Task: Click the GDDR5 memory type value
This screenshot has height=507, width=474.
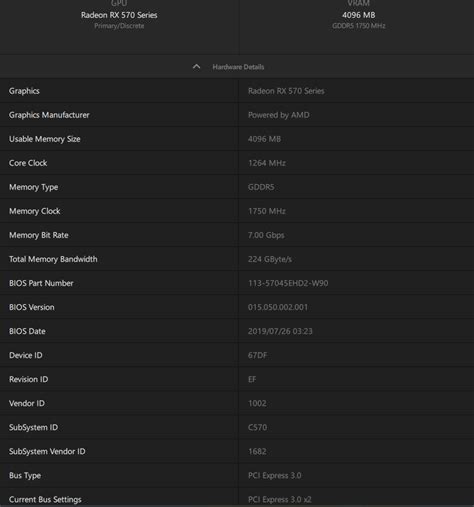Action: click(261, 187)
